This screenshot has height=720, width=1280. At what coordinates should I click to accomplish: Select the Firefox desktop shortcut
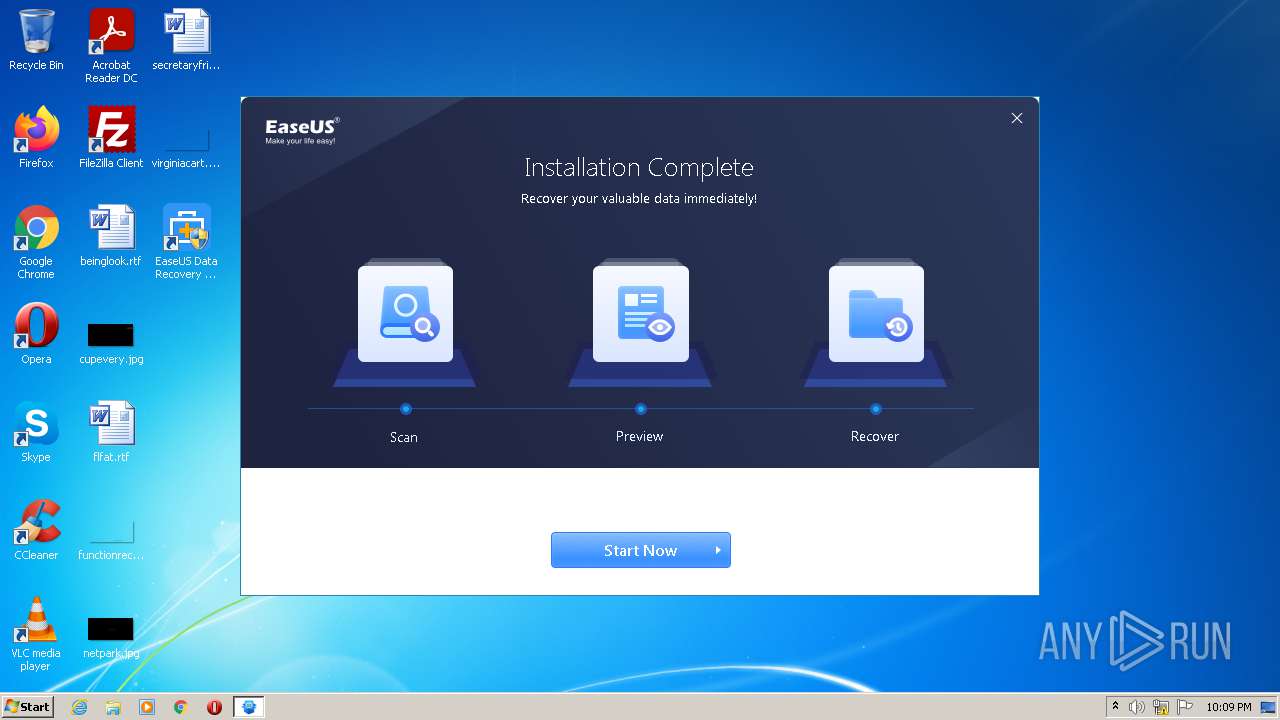(x=36, y=138)
